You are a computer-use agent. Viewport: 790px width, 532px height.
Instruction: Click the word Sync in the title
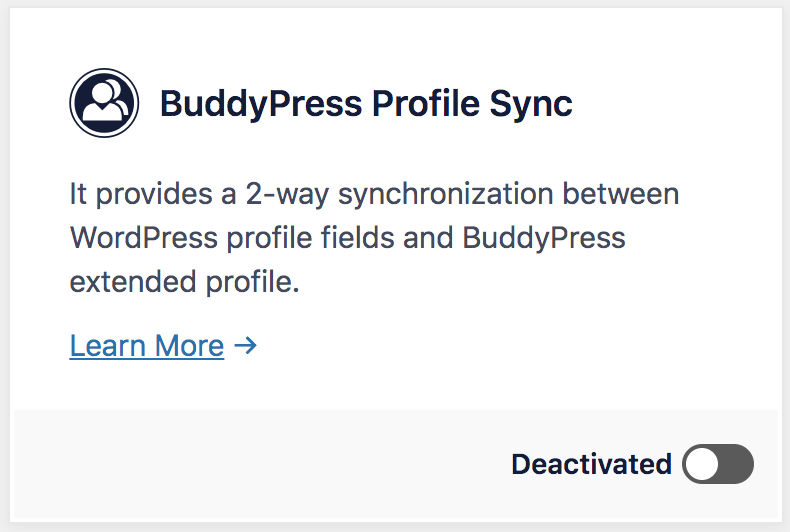coord(531,104)
